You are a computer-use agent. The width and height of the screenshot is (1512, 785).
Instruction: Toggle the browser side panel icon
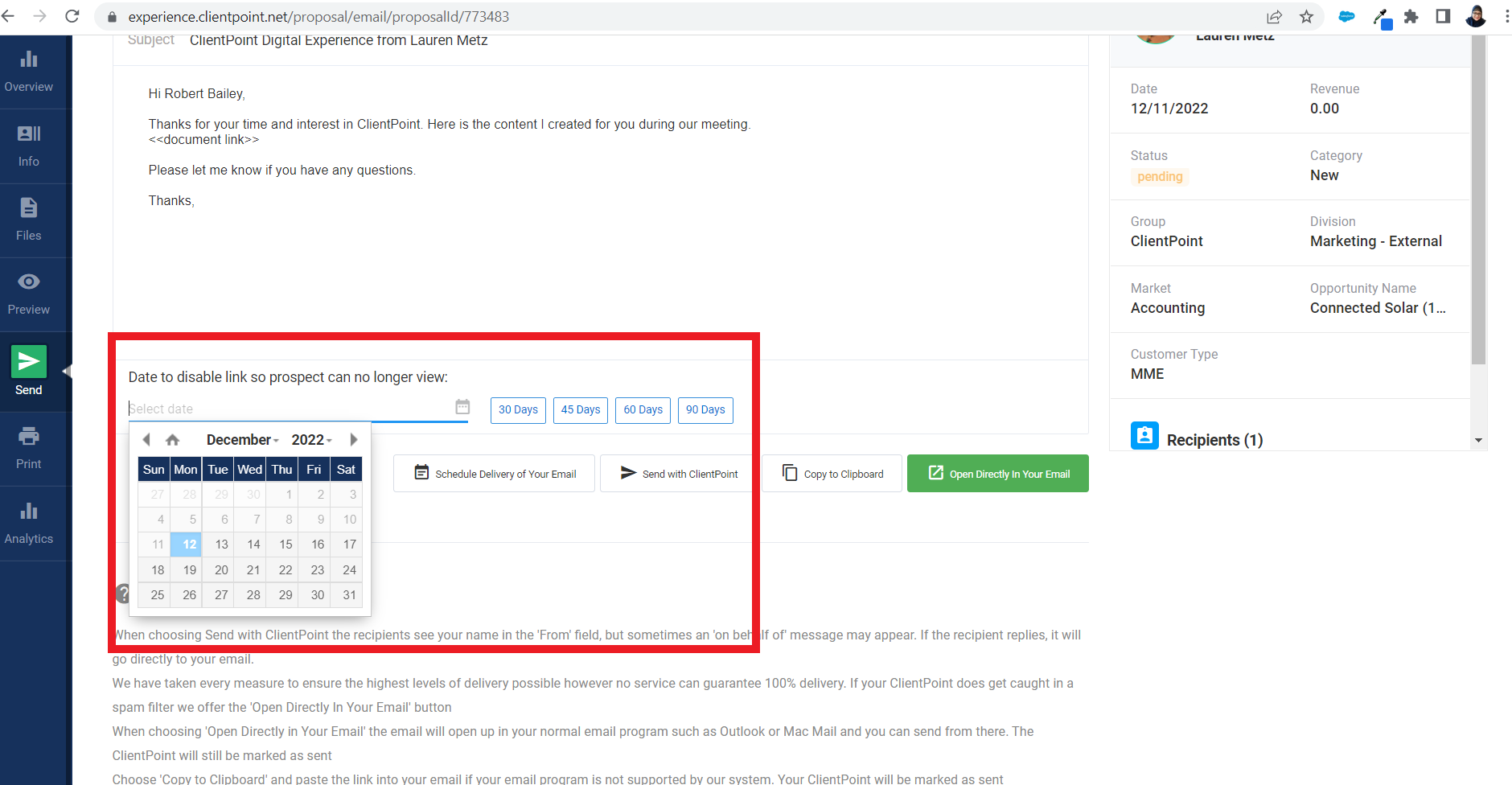pyautogui.click(x=1443, y=16)
